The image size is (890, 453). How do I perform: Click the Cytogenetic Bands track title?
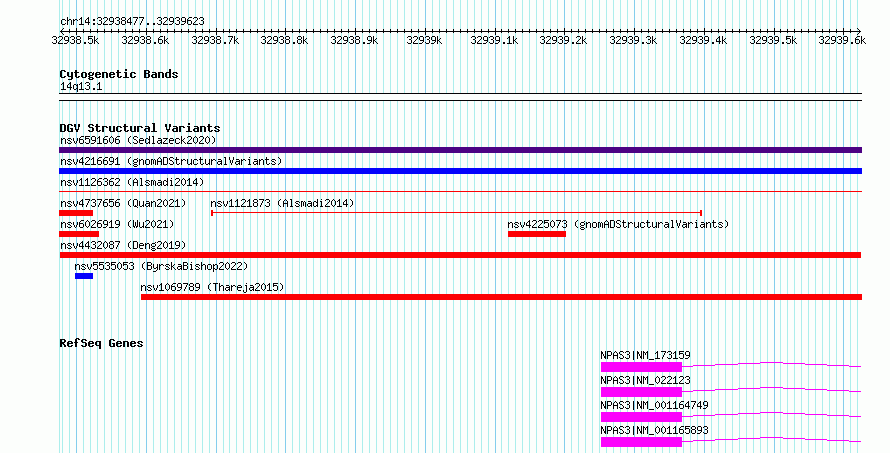(119, 74)
